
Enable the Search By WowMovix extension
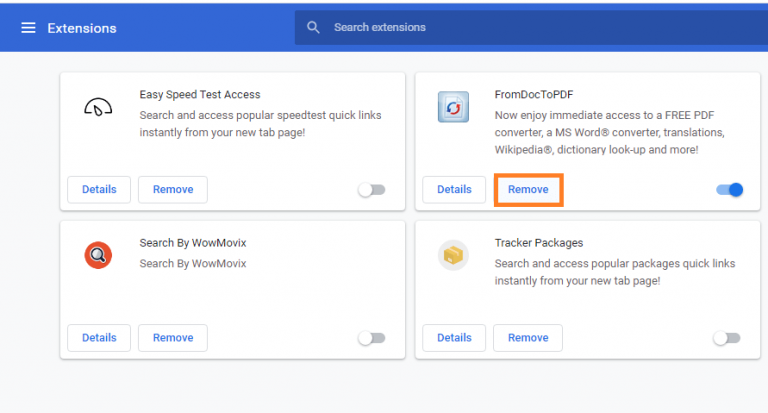click(x=371, y=338)
